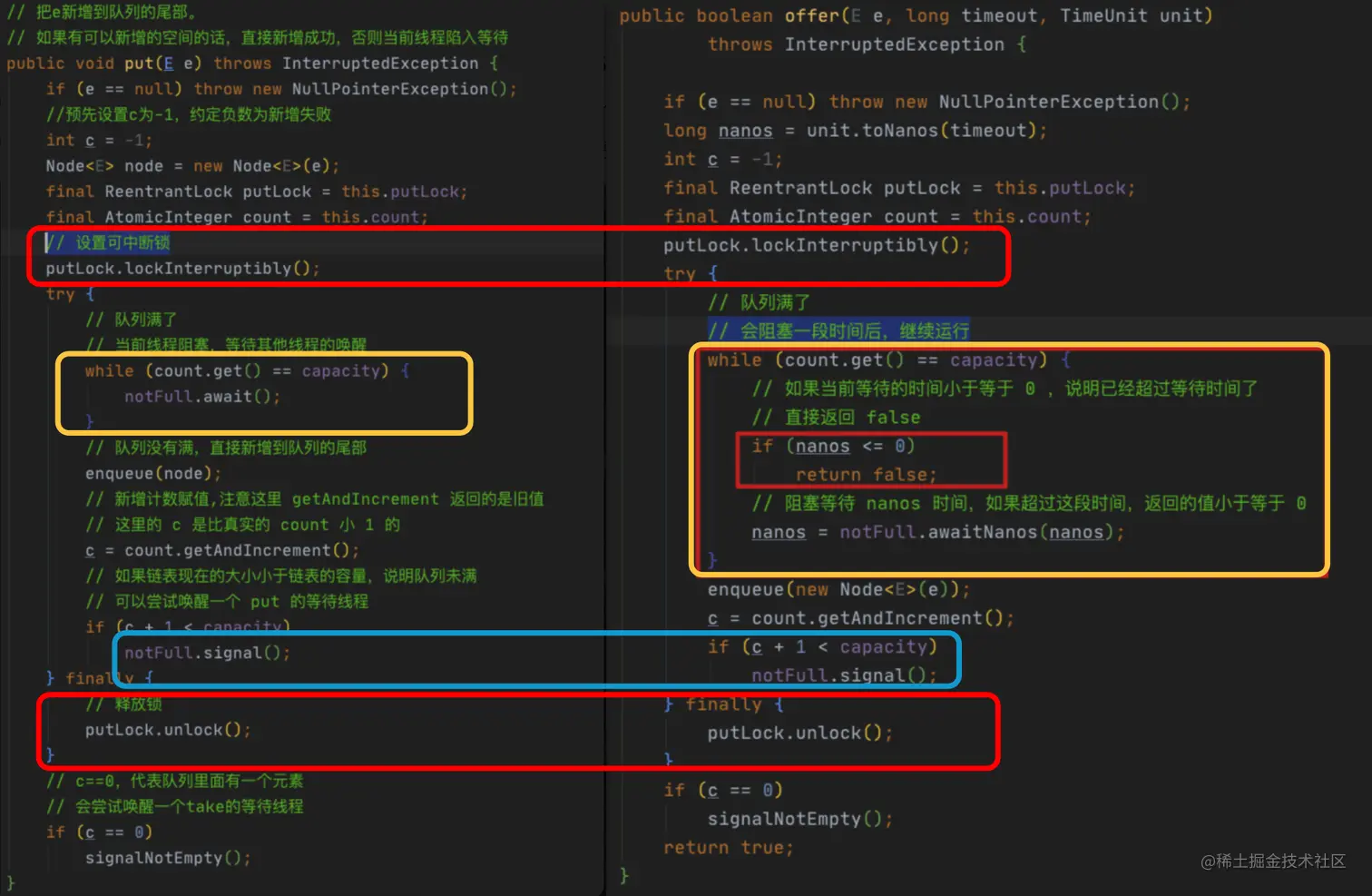Click 'long nanos = unit.toNanos(timeout);'
Image resolution: width=1372 pixels, height=896 pixels.
pos(856,131)
